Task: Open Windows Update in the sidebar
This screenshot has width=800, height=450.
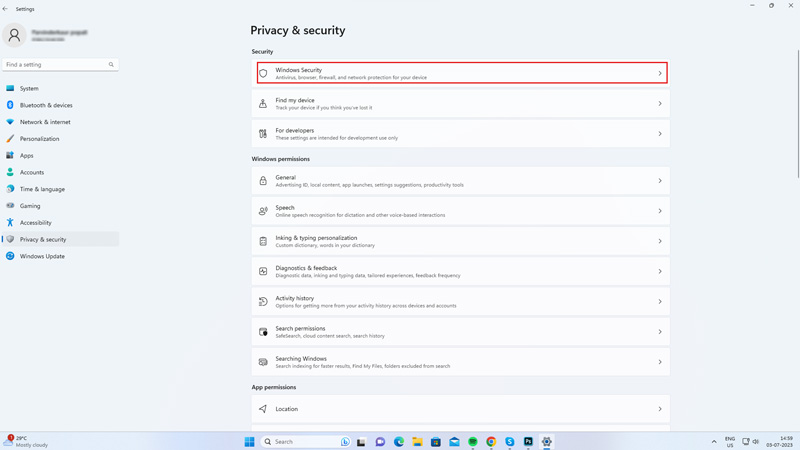Action: coord(60,256)
